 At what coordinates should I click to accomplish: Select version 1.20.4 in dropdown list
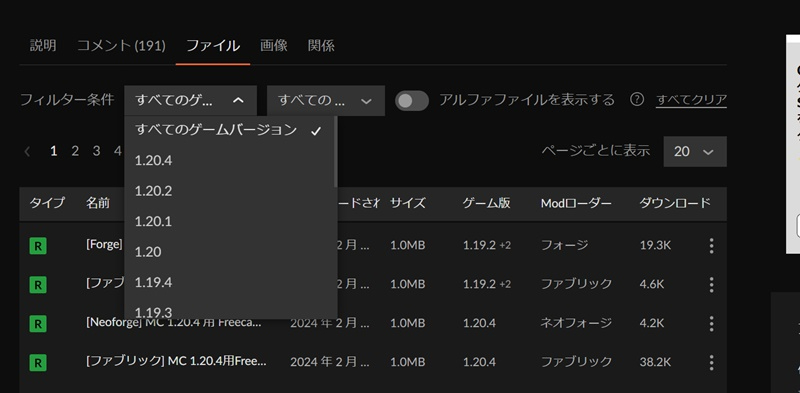point(229,161)
